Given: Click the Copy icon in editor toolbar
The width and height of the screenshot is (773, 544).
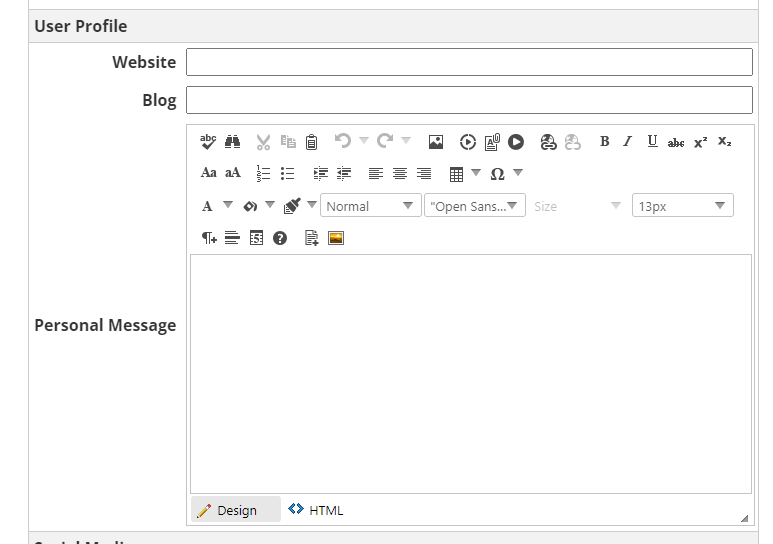Looking at the screenshot, I should pyautogui.click(x=288, y=142).
